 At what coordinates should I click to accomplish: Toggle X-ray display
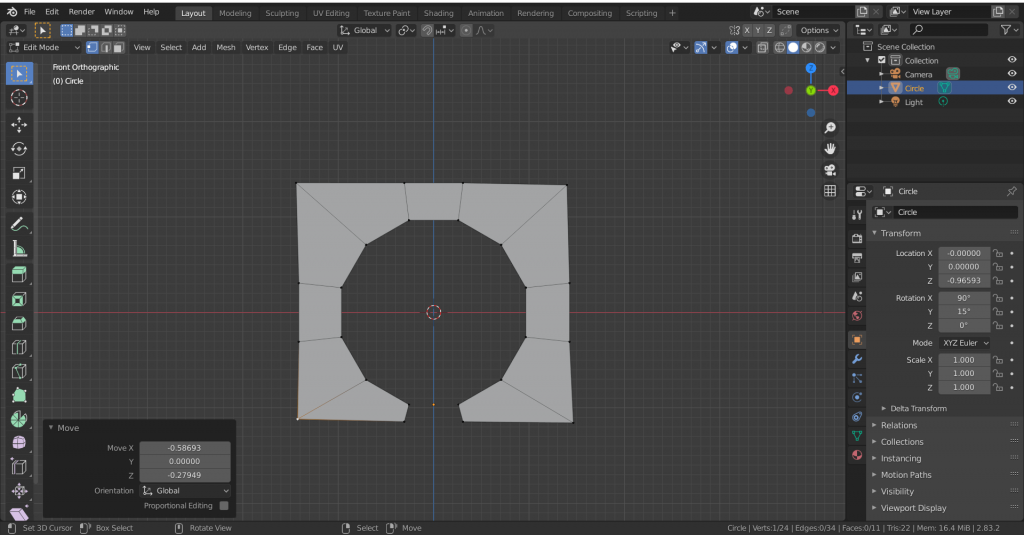click(x=762, y=48)
